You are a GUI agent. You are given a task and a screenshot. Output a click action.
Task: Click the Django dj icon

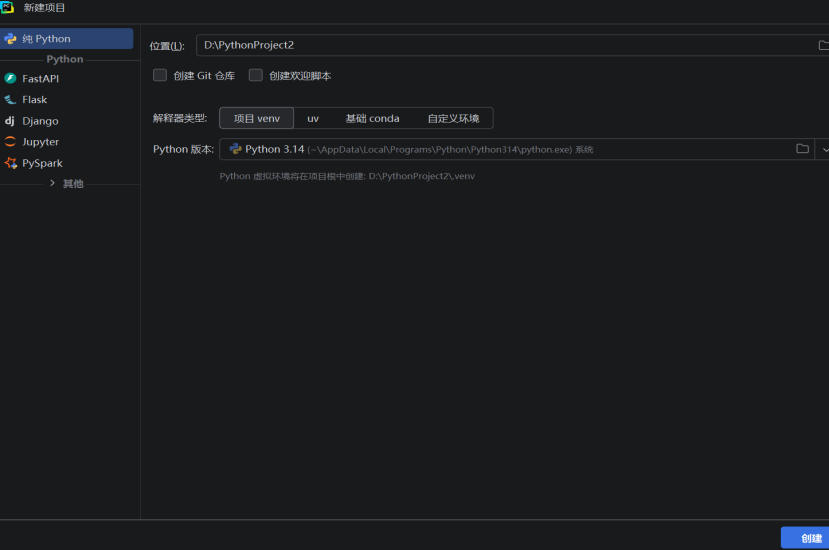(10, 121)
